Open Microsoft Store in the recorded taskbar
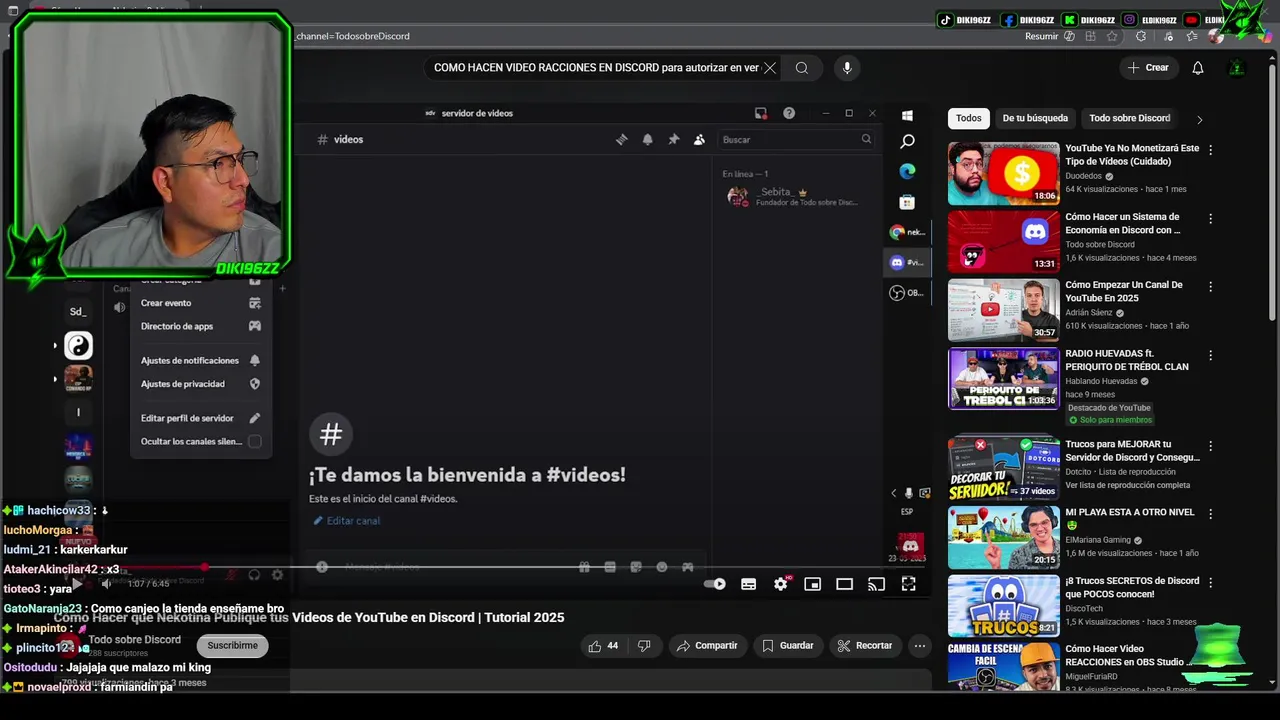This screenshot has width=1280, height=720. [907, 202]
